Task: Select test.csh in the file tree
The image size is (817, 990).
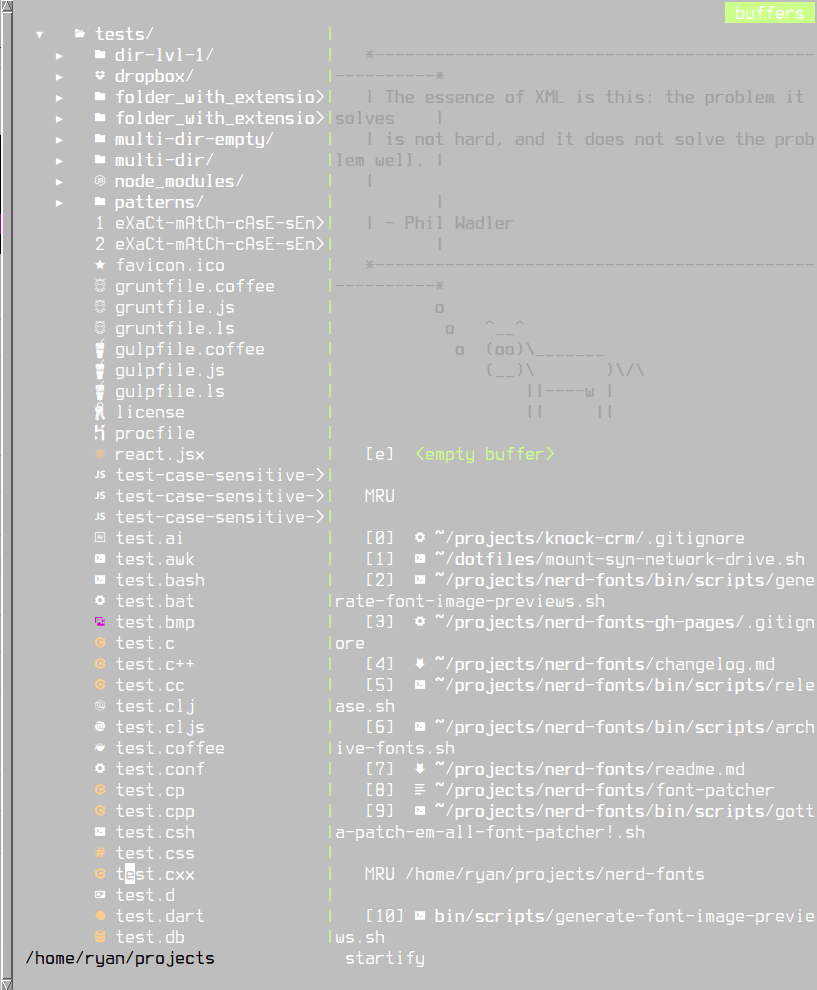Action: coord(155,832)
